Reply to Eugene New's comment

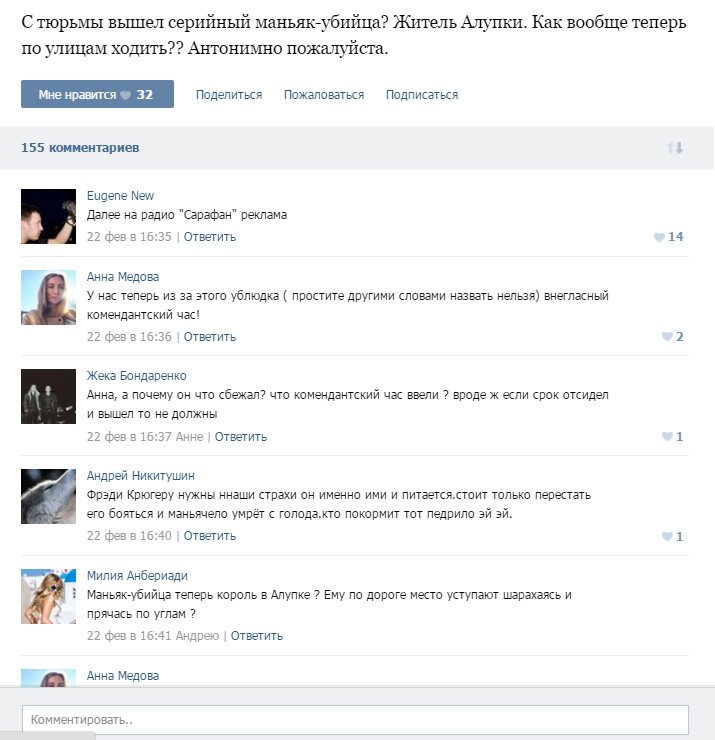click(x=210, y=237)
